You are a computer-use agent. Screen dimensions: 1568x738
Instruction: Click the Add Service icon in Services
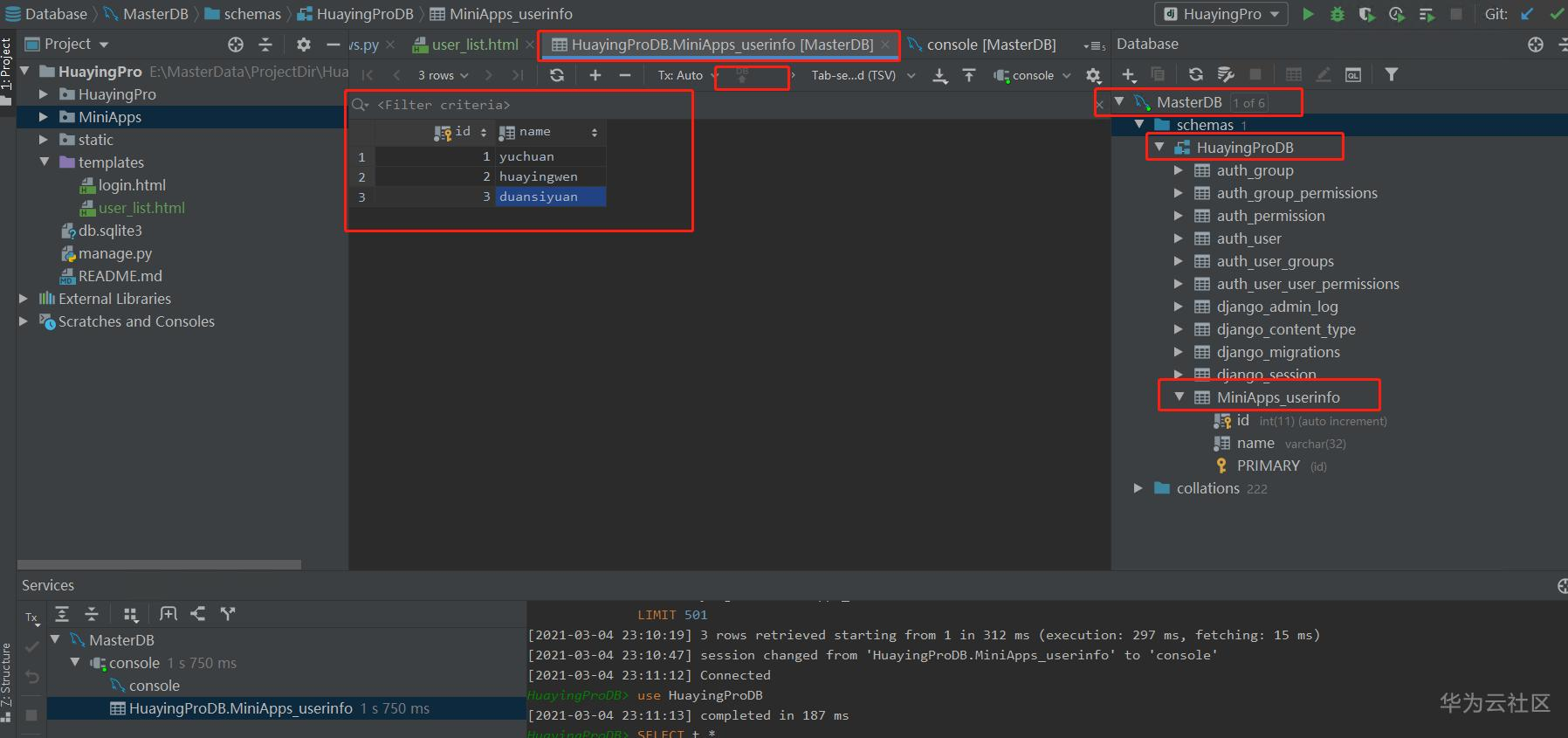[168, 614]
